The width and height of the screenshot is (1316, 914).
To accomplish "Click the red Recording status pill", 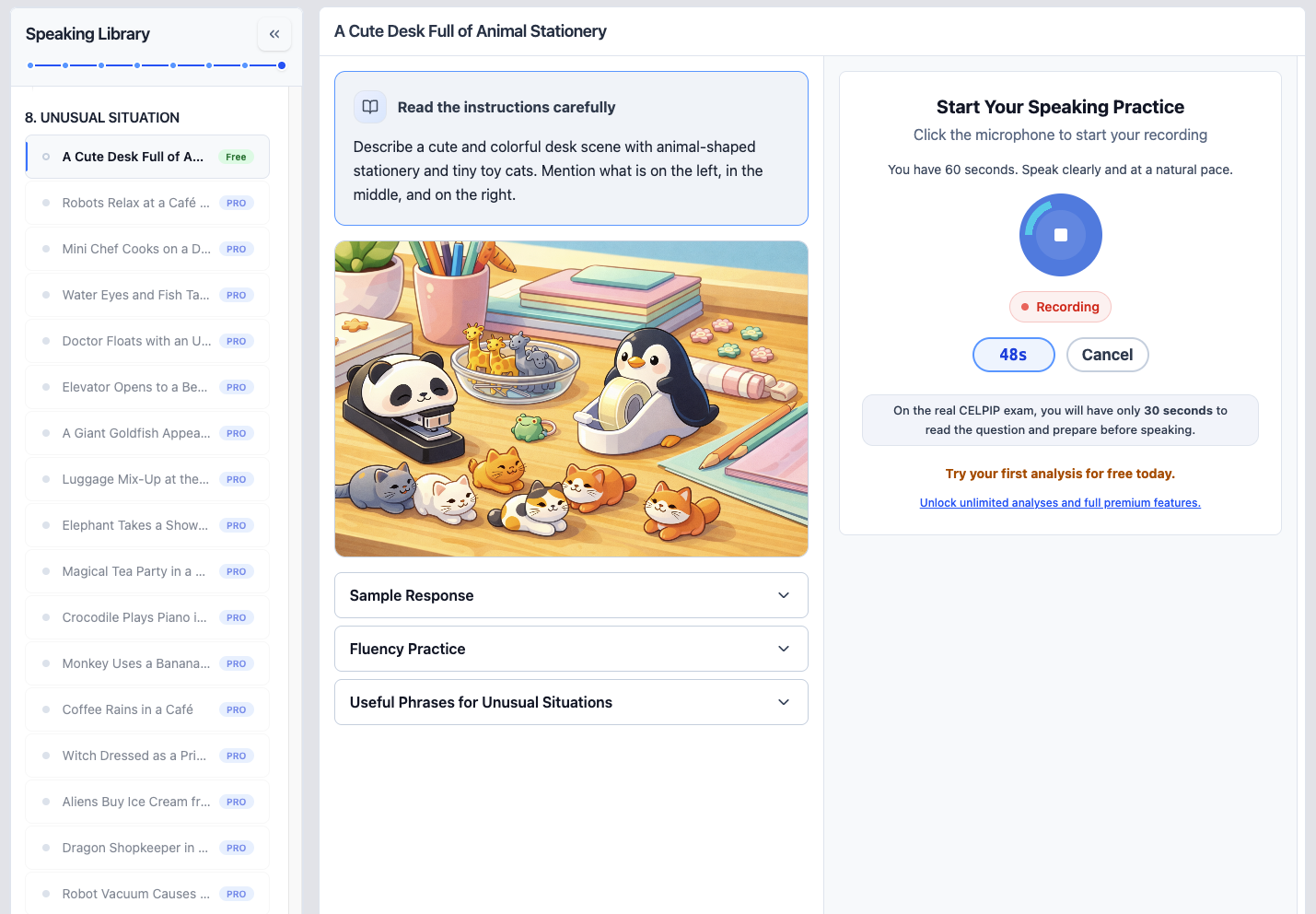I will click(1060, 307).
